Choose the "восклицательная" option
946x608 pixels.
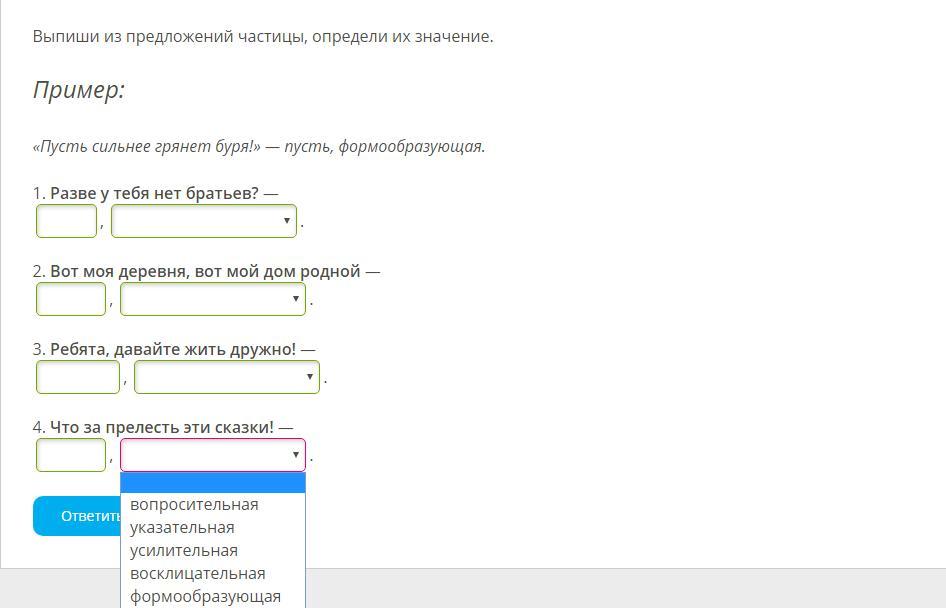pos(198,574)
